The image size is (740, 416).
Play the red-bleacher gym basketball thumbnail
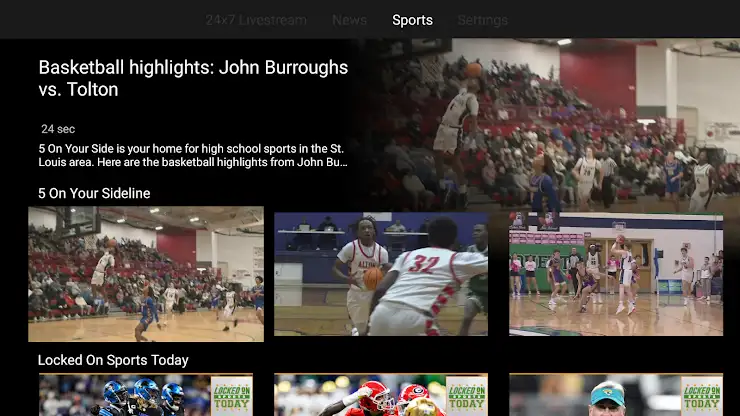146,274
